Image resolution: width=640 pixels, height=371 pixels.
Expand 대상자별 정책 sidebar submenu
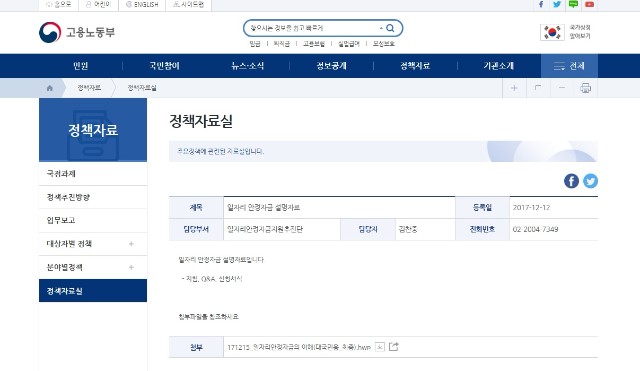(131, 244)
